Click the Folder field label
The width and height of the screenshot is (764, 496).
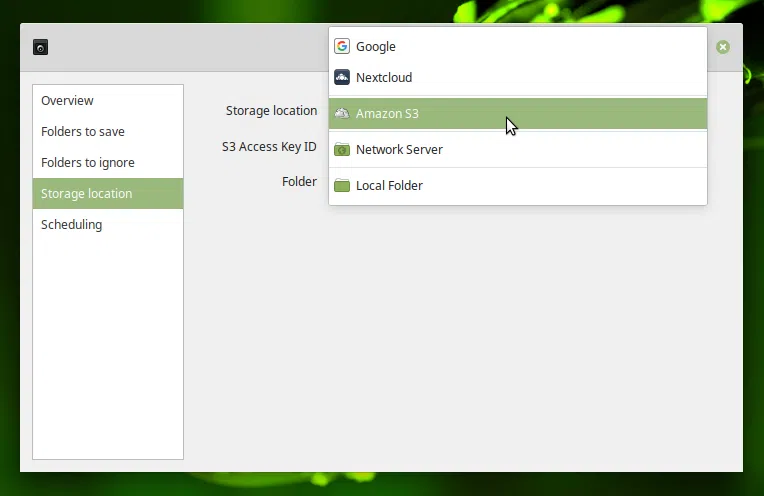(299, 181)
